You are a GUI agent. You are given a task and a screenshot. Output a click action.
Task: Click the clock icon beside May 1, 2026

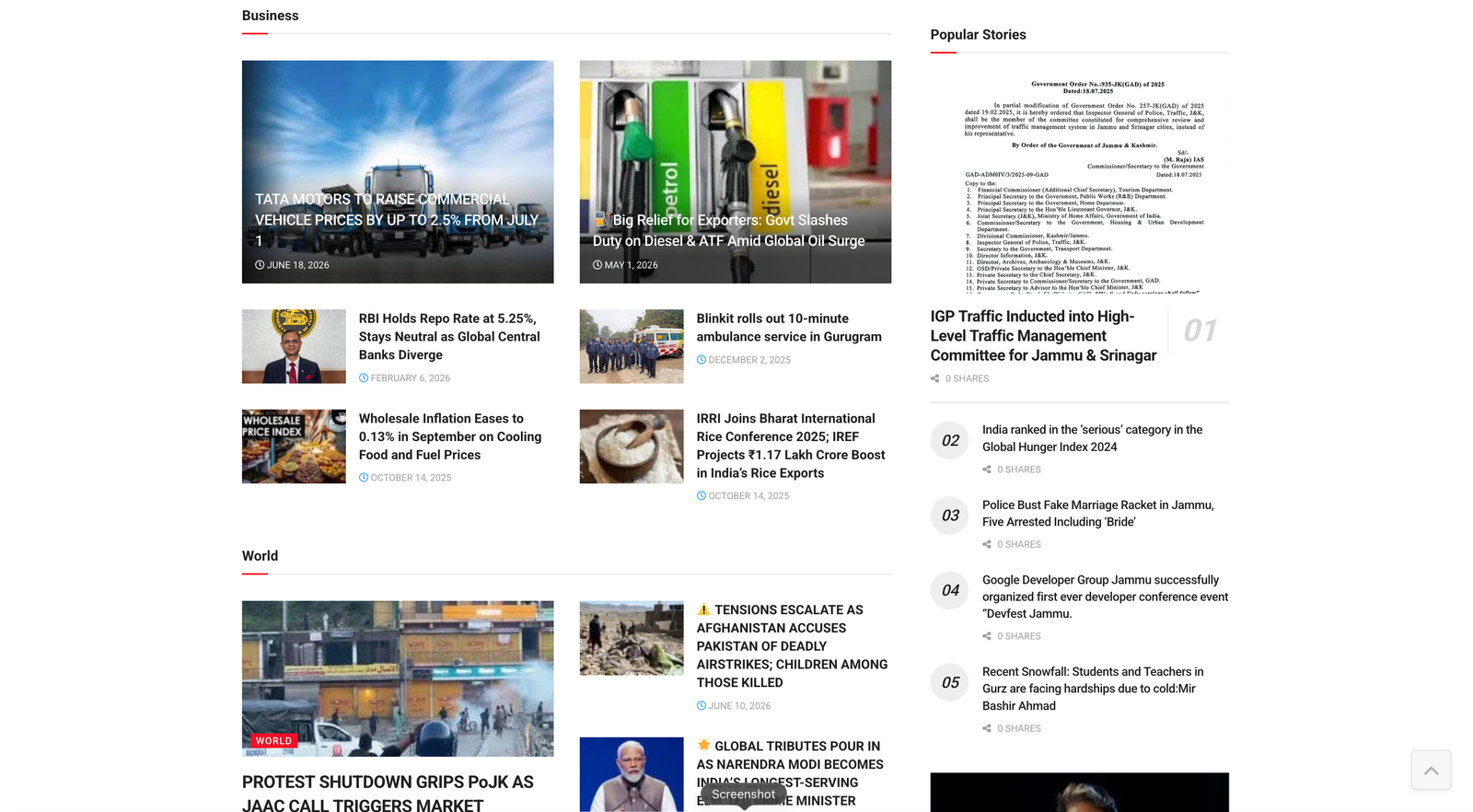pos(597,265)
